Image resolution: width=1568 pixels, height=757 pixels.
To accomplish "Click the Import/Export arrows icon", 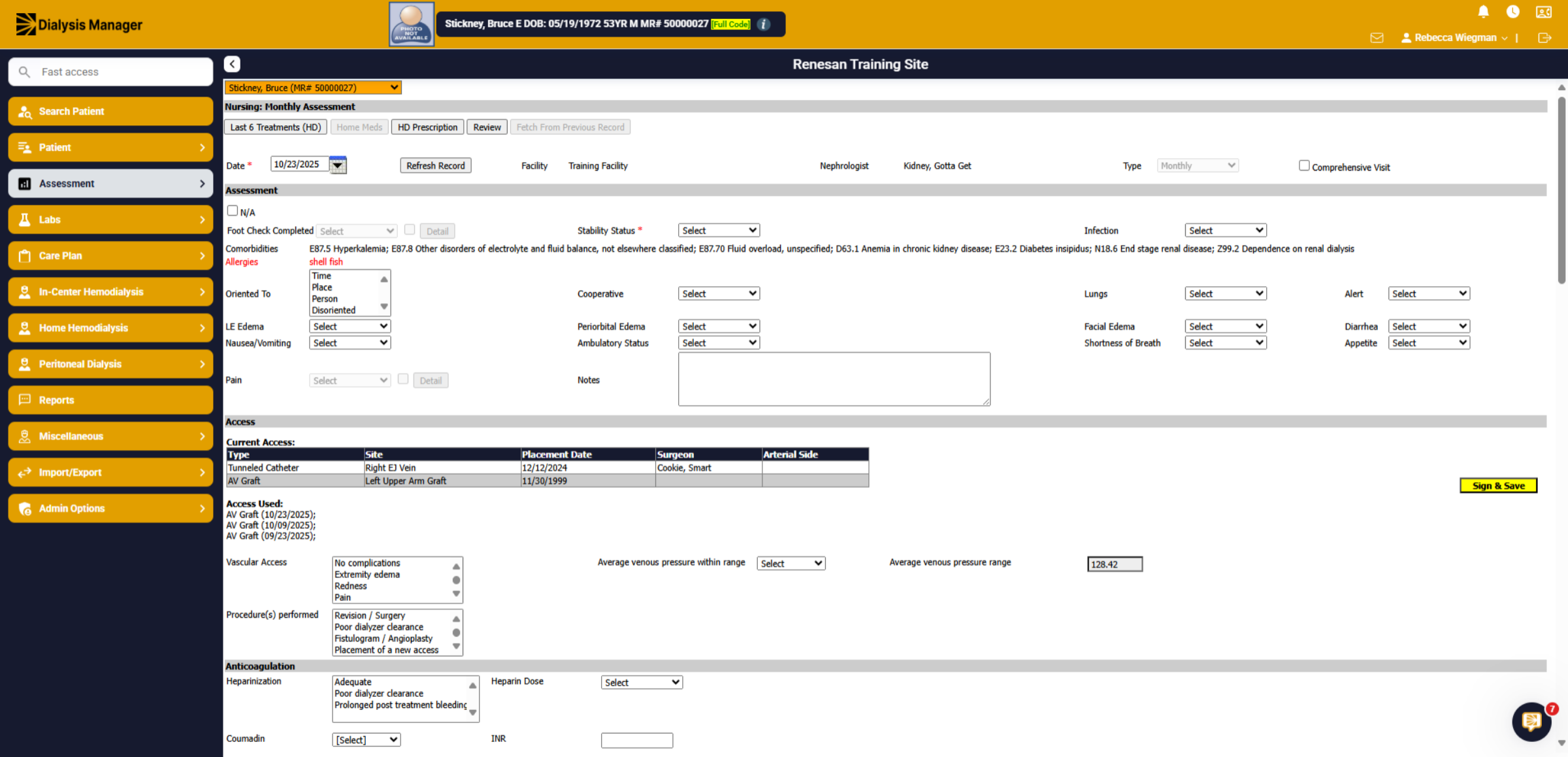I will [x=25, y=472].
